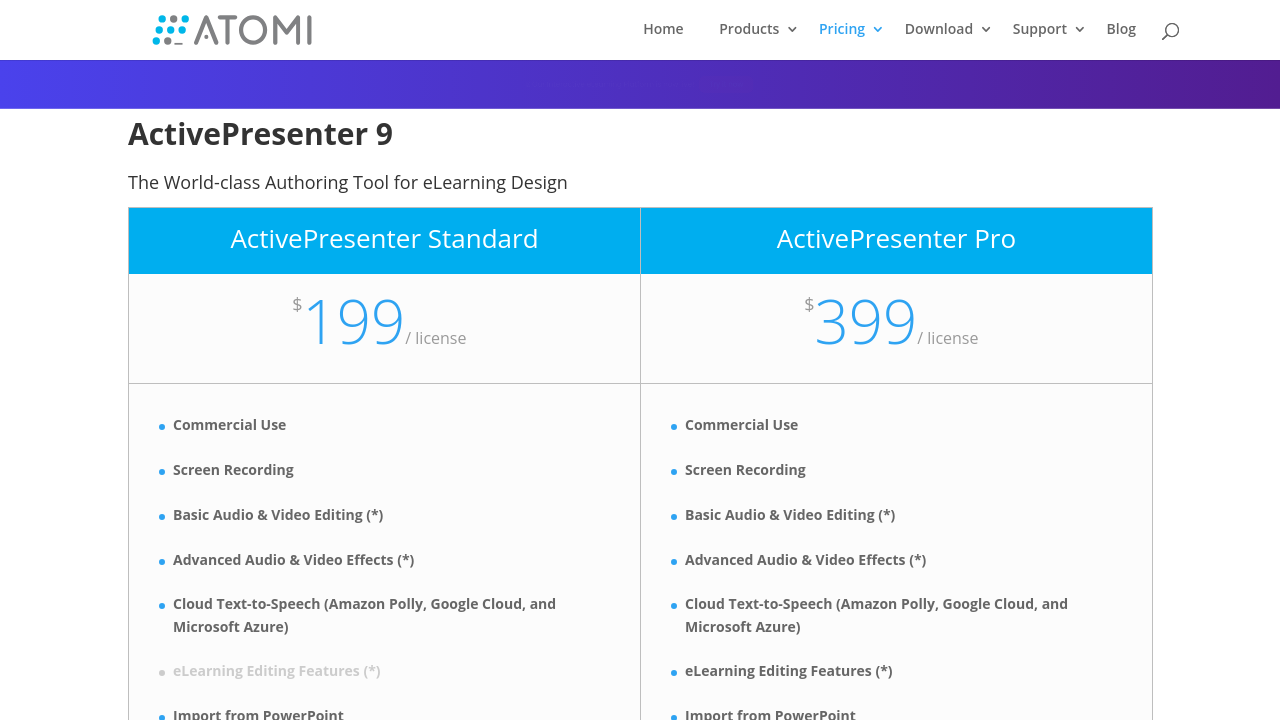Screen dimensions: 1280x720
Task: Expand the Pricing dropdown chevron
Action: click(879, 30)
